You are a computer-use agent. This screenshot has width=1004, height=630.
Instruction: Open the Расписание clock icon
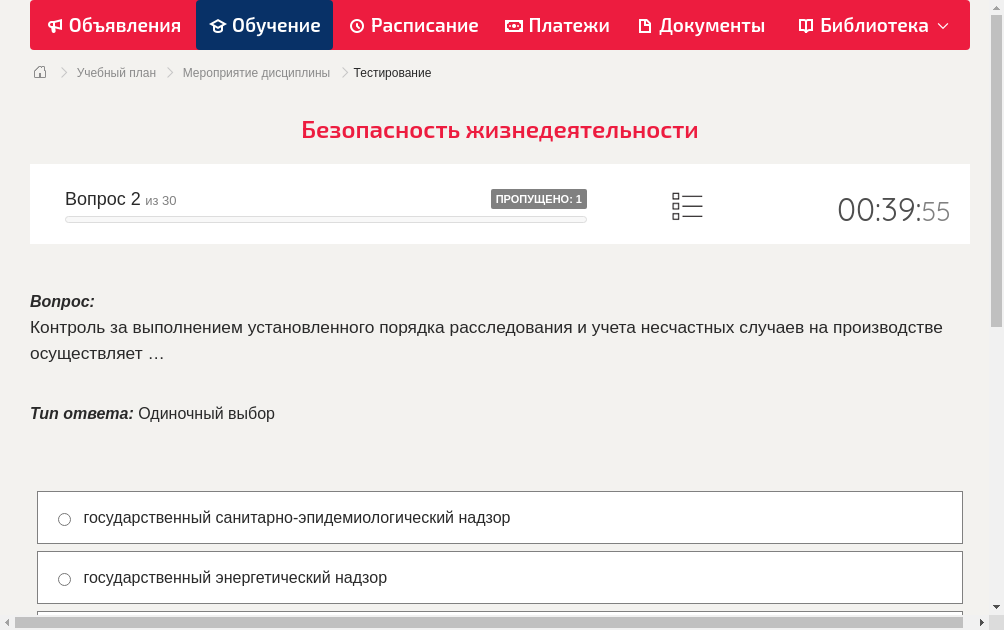tap(355, 25)
